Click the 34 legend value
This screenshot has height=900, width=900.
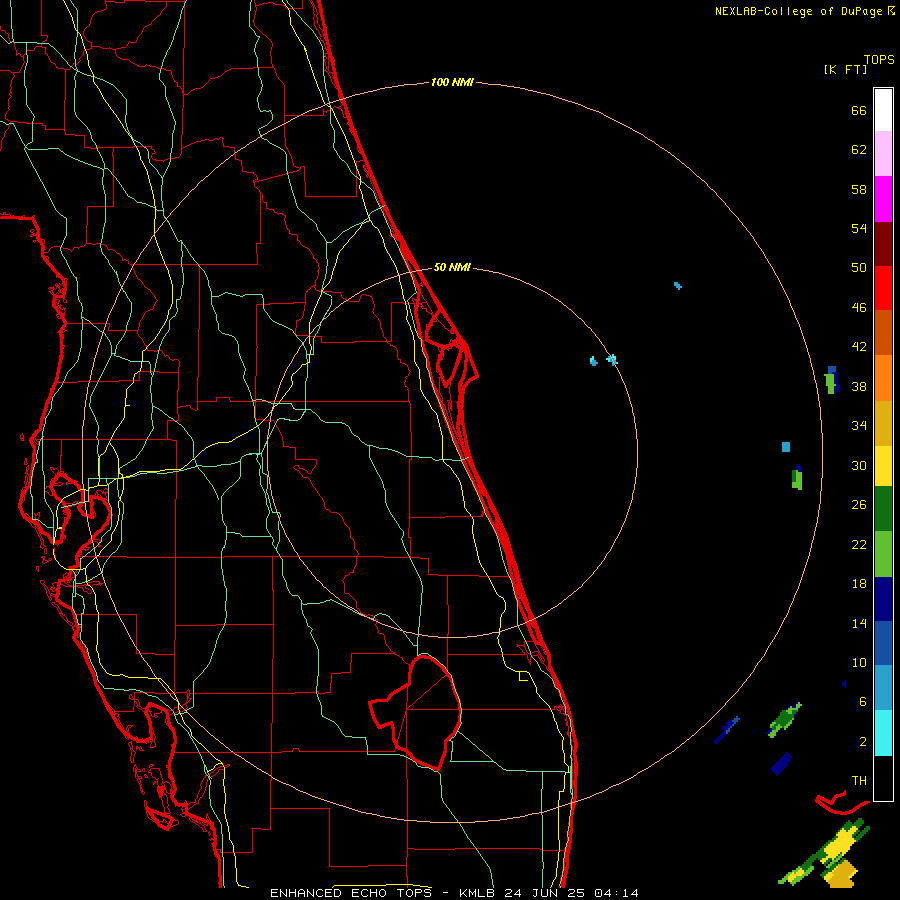[859, 426]
